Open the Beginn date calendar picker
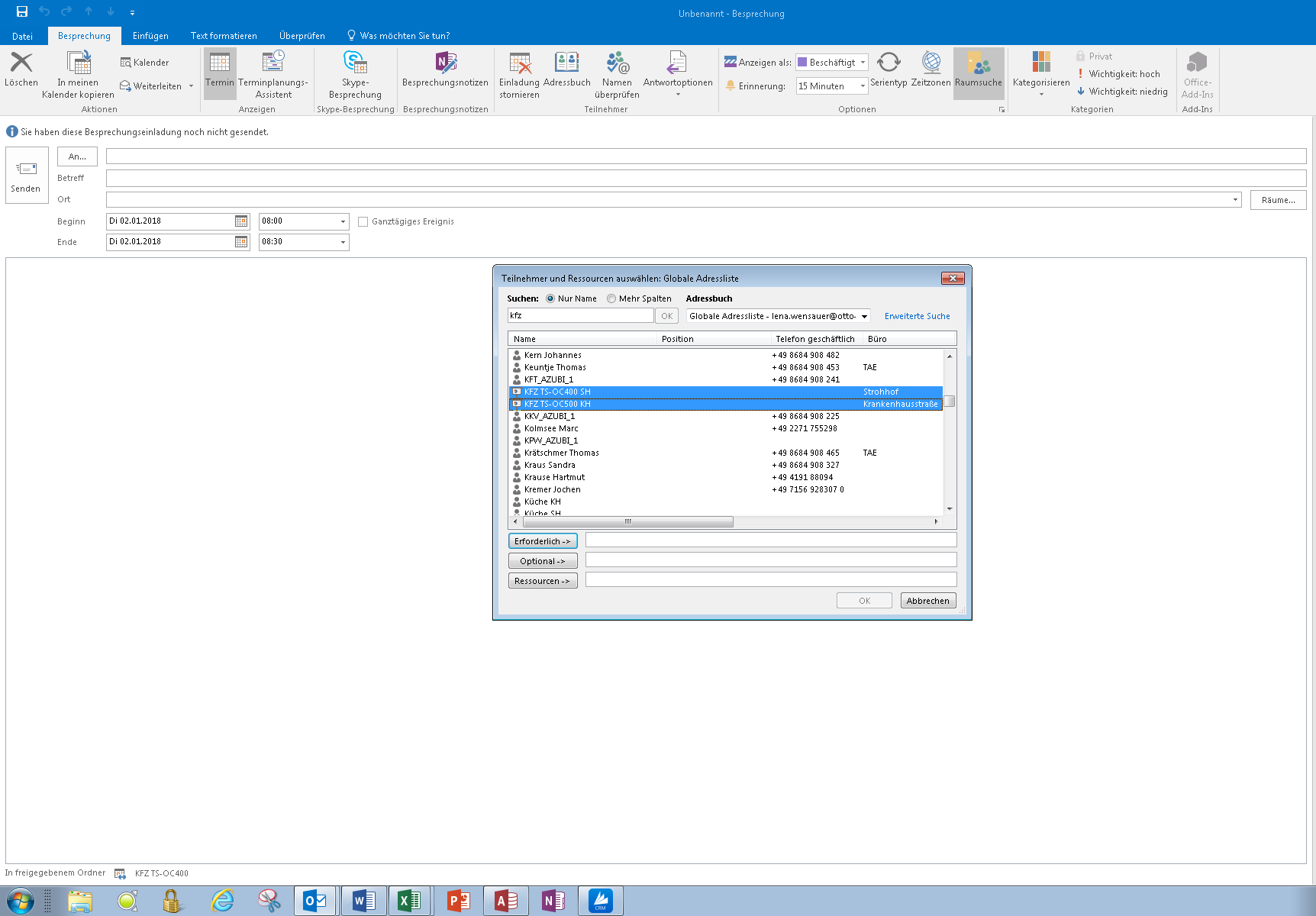The height and width of the screenshot is (916, 1316). click(x=241, y=221)
